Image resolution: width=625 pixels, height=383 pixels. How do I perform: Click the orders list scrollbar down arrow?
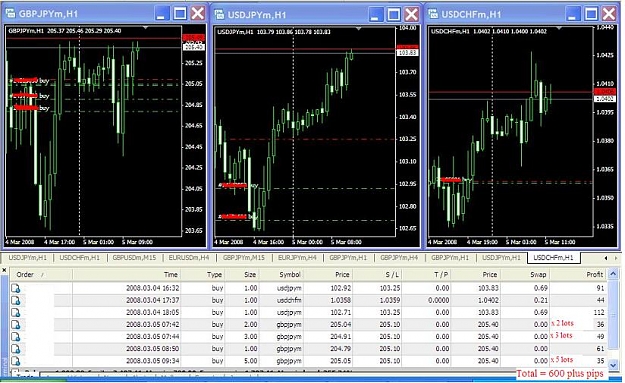(613, 364)
